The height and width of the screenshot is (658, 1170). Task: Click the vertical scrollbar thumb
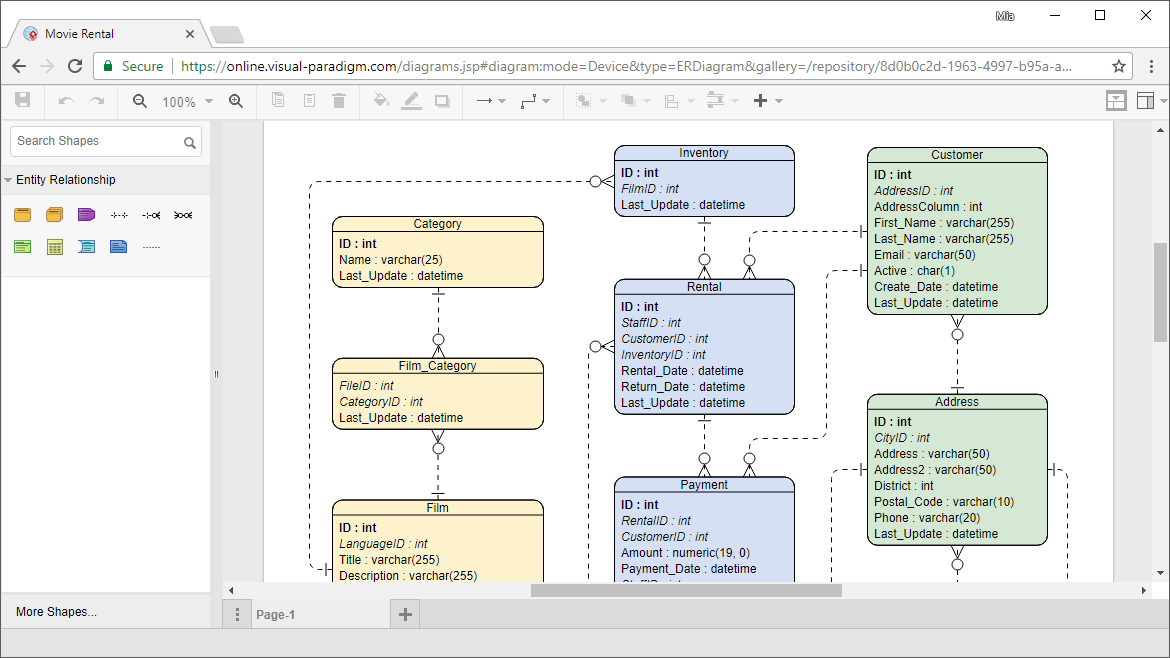pyautogui.click(x=1160, y=292)
